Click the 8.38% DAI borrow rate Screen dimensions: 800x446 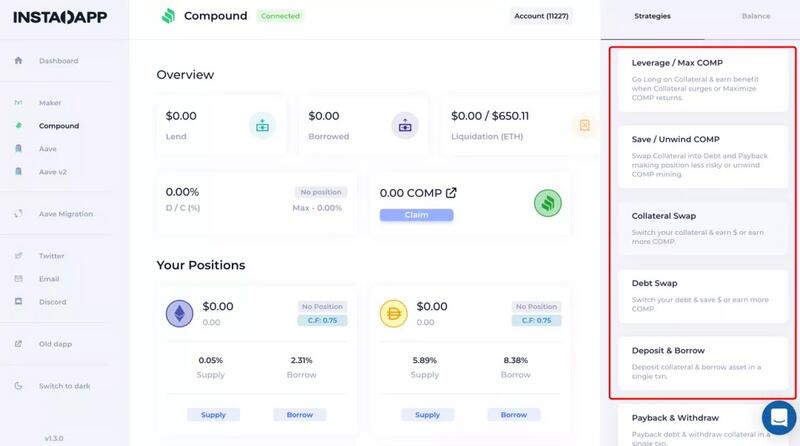pyautogui.click(x=515, y=360)
